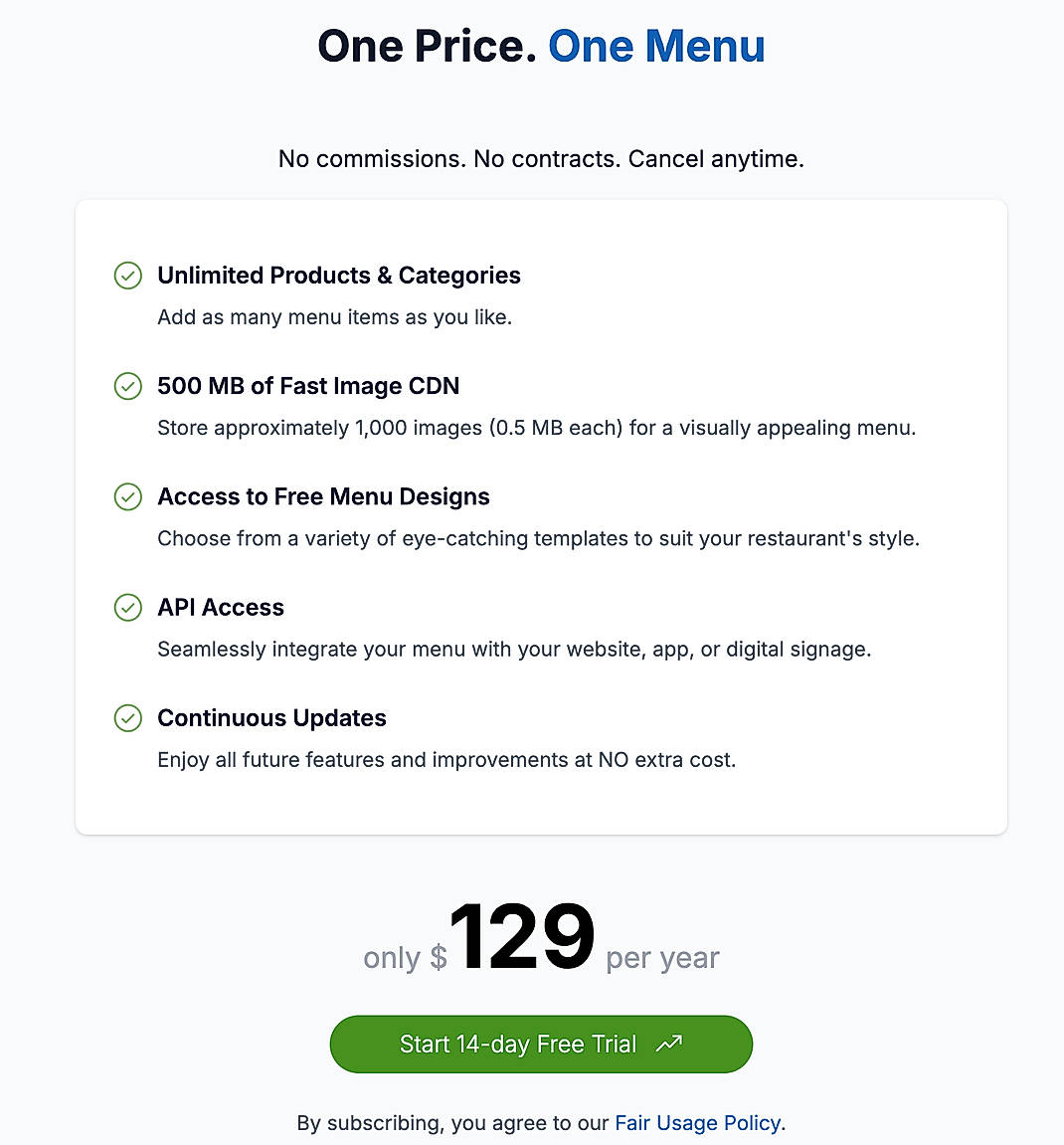Image resolution: width=1064 pixels, height=1145 pixels.
Task: Click the No commissions. No contracts. Cancel anytime. tagline
Action: [541, 158]
